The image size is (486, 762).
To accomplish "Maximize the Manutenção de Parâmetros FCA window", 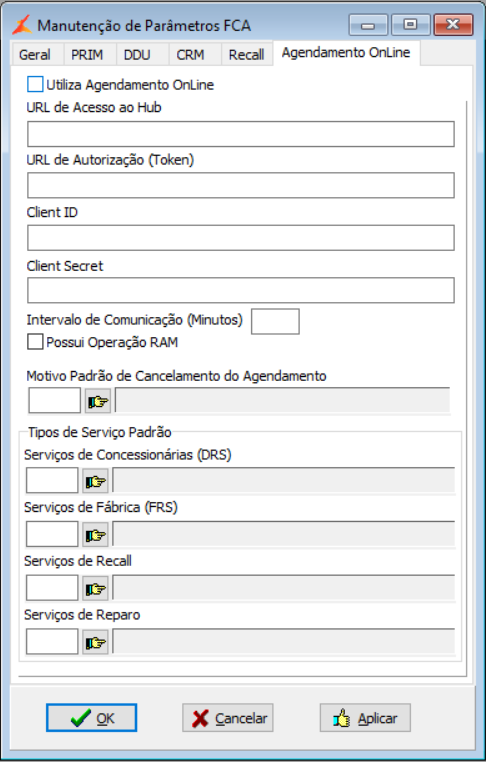I will point(411,25).
